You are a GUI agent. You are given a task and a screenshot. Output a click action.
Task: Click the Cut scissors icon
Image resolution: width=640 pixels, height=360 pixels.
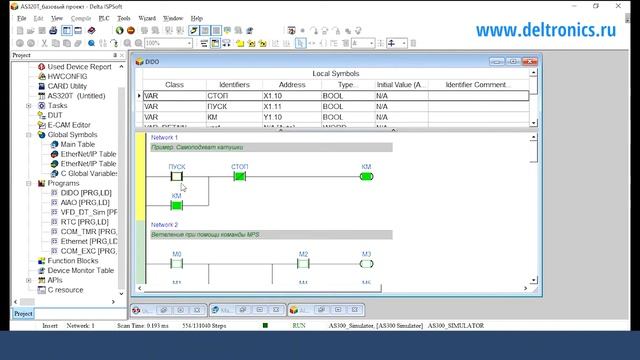pos(44,43)
